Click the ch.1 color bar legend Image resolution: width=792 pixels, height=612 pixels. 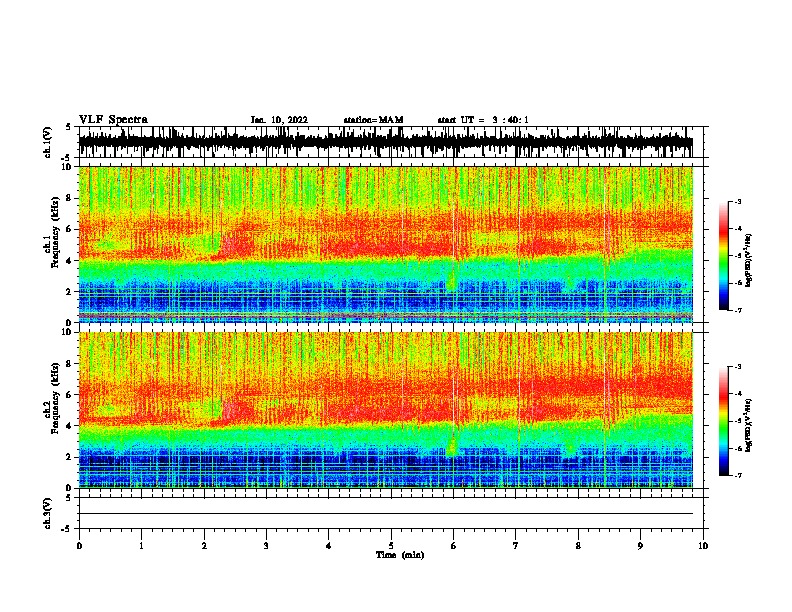[x=724, y=256]
